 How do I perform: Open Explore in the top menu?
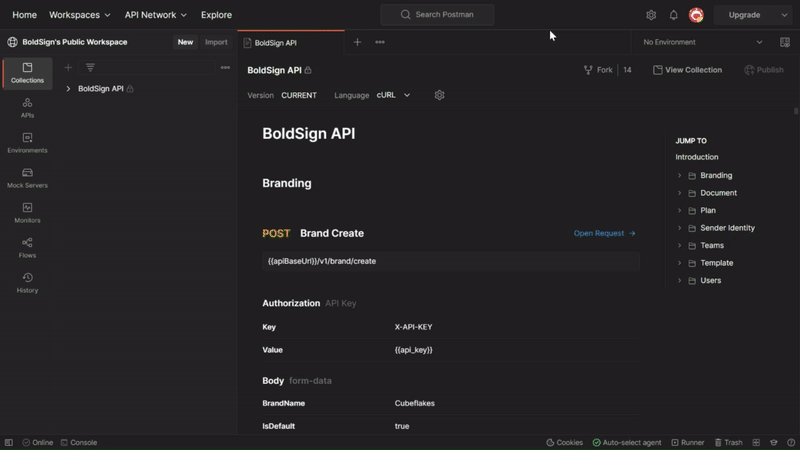216,15
